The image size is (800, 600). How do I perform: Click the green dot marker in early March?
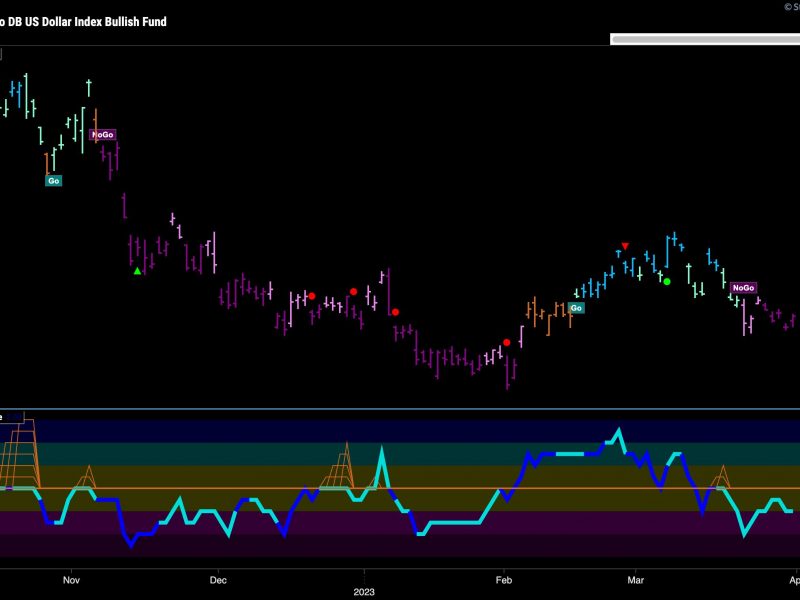pos(667,282)
